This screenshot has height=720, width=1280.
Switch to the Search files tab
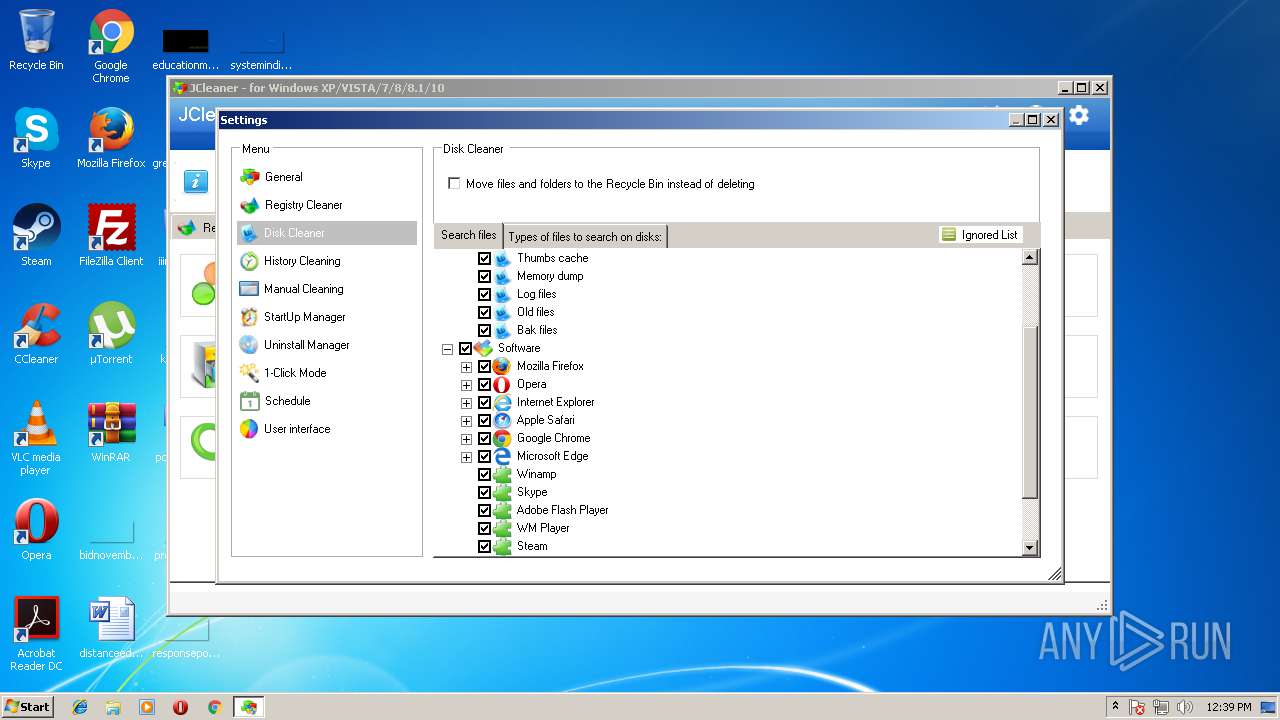[469, 235]
